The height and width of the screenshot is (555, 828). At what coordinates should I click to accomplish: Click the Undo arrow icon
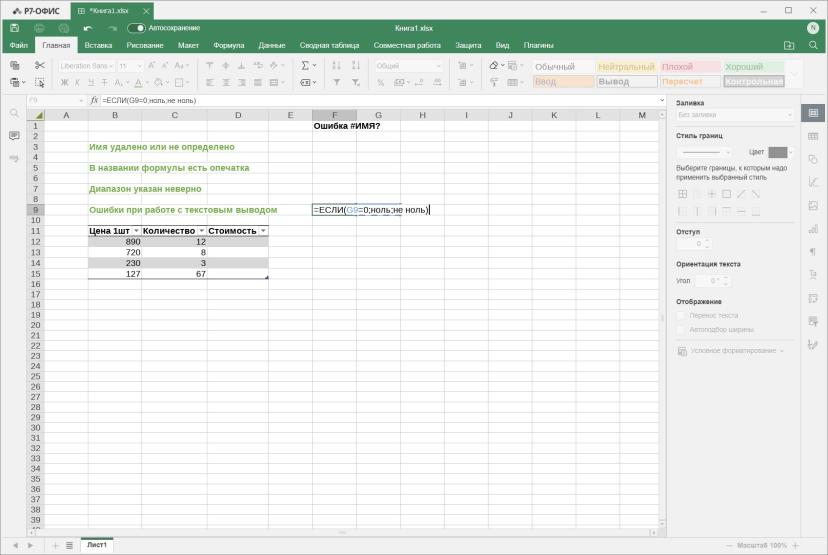pyautogui.click(x=88, y=28)
